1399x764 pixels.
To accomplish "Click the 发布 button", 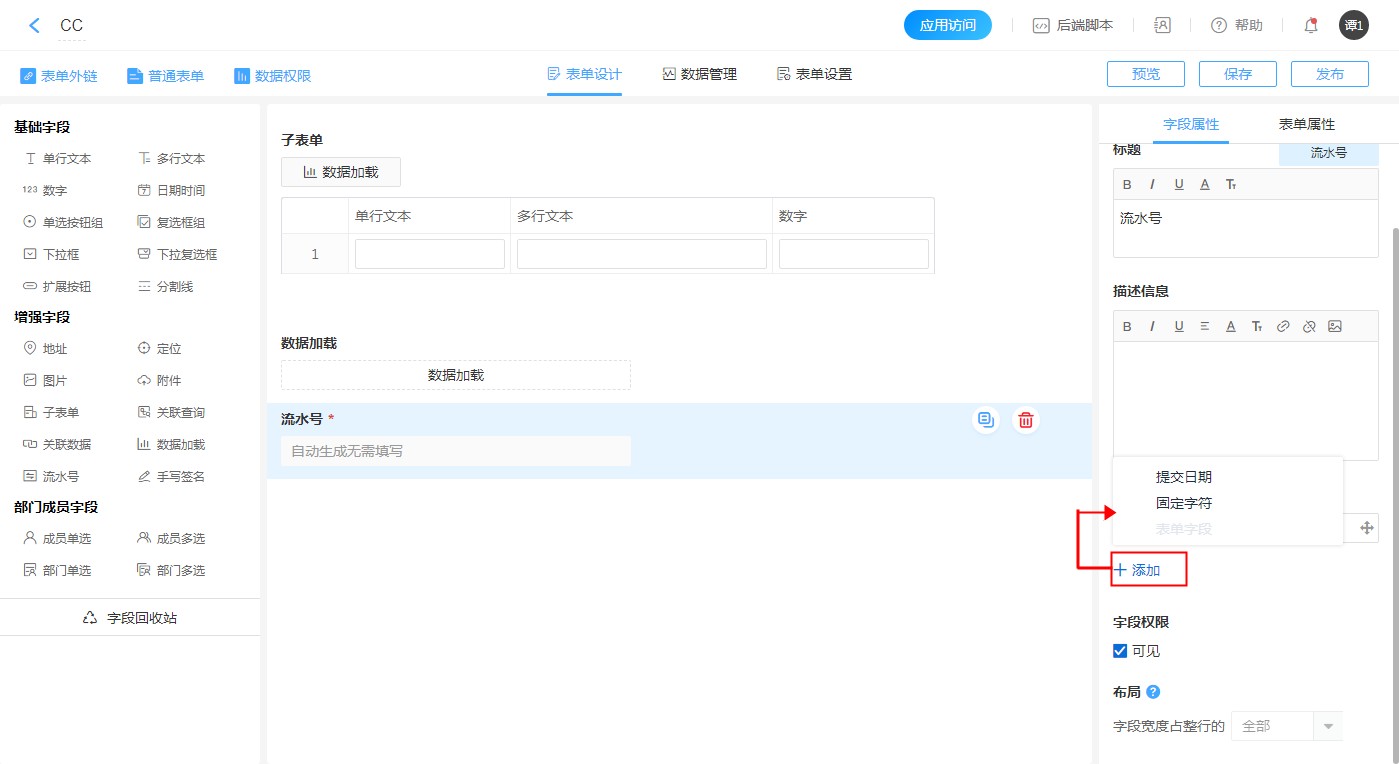I will pyautogui.click(x=1329, y=74).
